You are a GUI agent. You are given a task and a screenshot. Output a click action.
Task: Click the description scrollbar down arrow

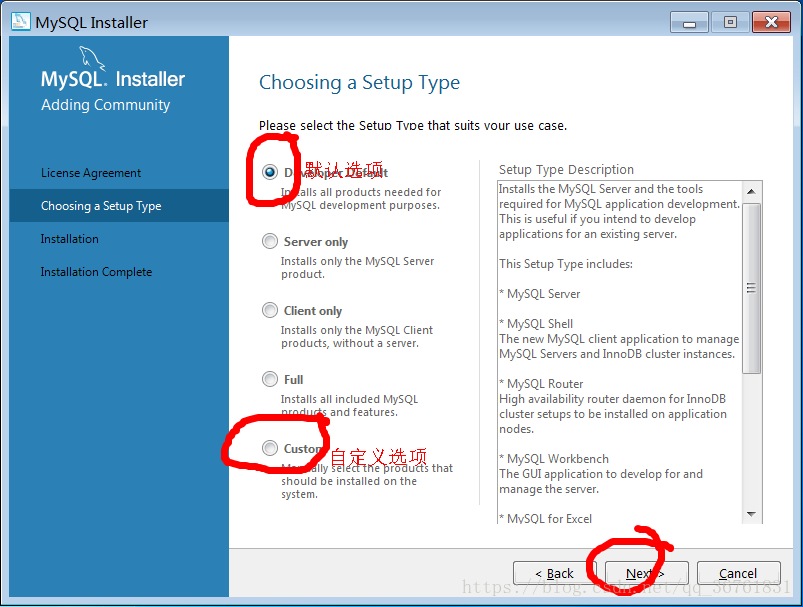pos(751,514)
